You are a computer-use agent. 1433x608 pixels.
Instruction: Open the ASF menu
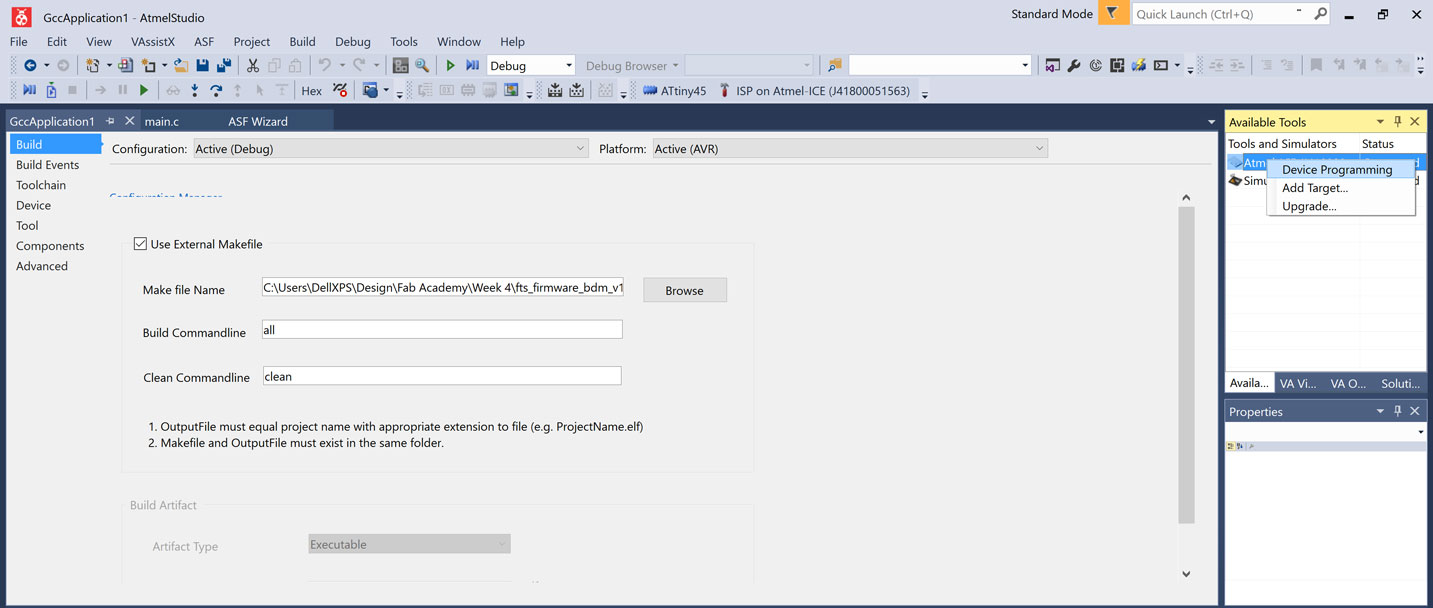click(204, 42)
